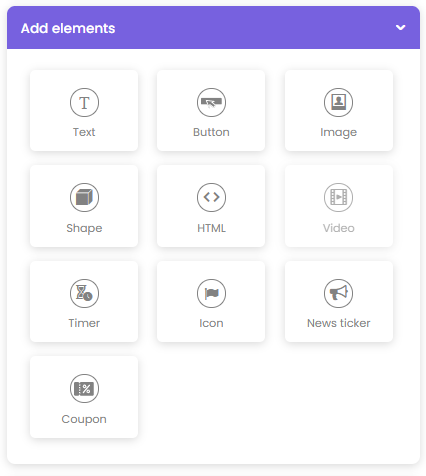The height and width of the screenshot is (476, 426).
Task: Select the Button element cursor icon
Action: coord(211,102)
